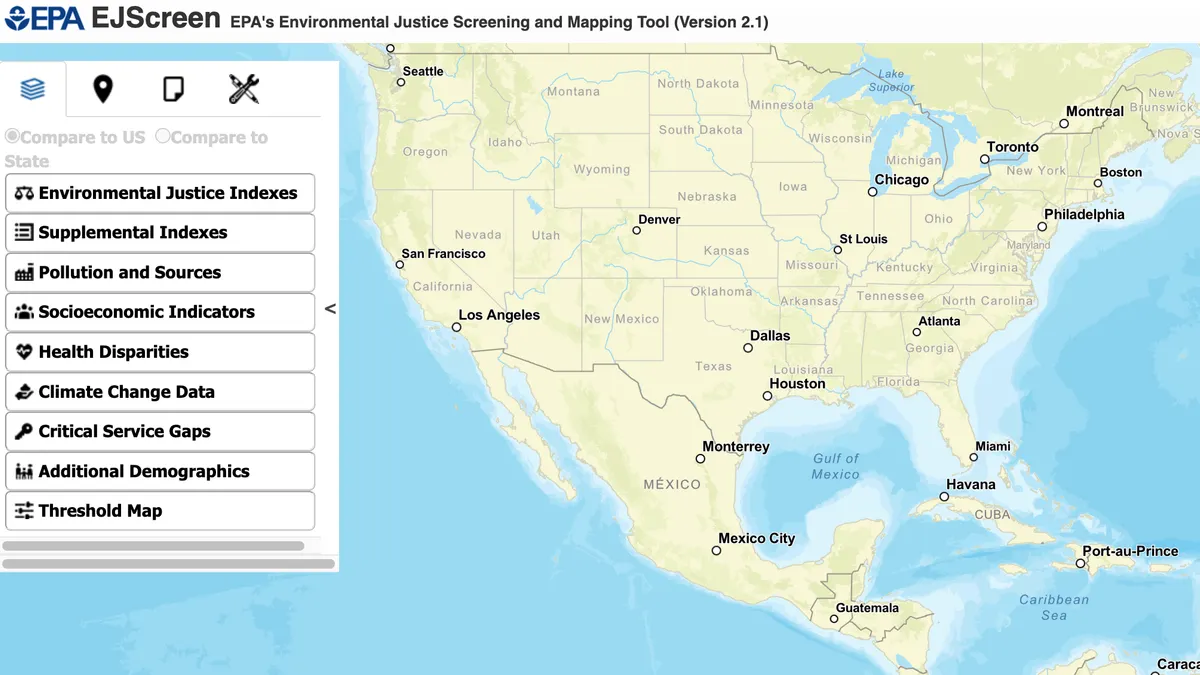This screenshot has width=1200, height=675.
Task: Click the Monterrey city marker
Action: point(700,459)
